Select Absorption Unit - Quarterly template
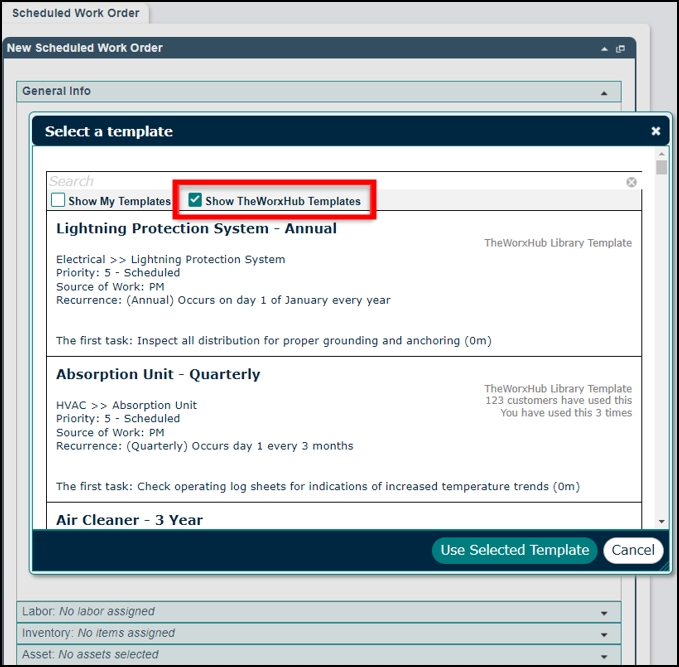The image size is (679, 667). [344, 430]
